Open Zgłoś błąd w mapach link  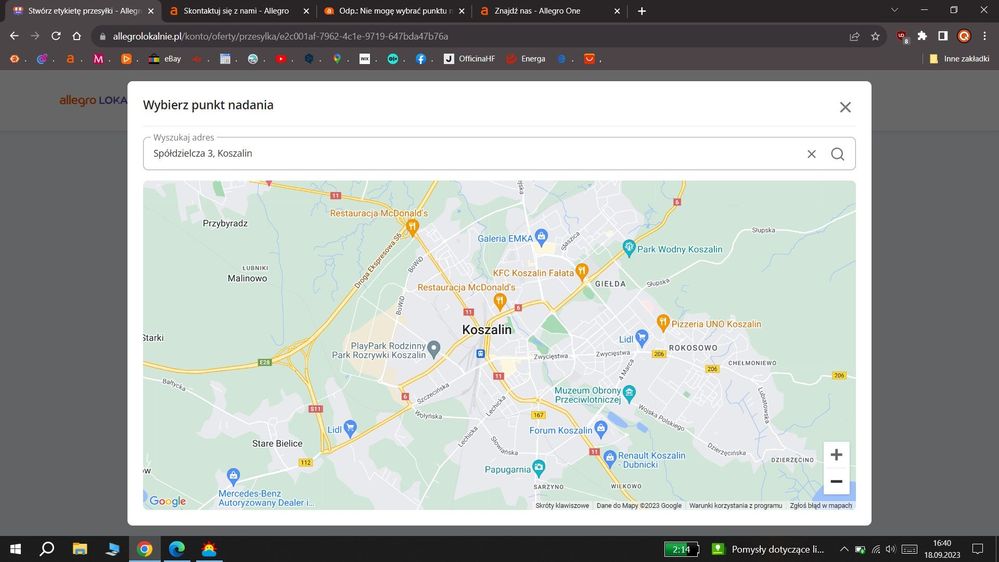pyautogui.click(x=821, y=505)
